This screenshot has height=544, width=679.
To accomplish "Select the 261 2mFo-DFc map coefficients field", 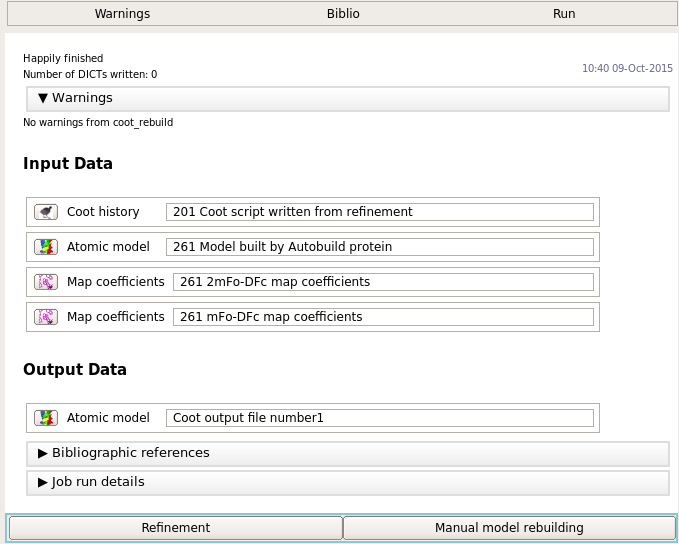I will pos(383,282).
